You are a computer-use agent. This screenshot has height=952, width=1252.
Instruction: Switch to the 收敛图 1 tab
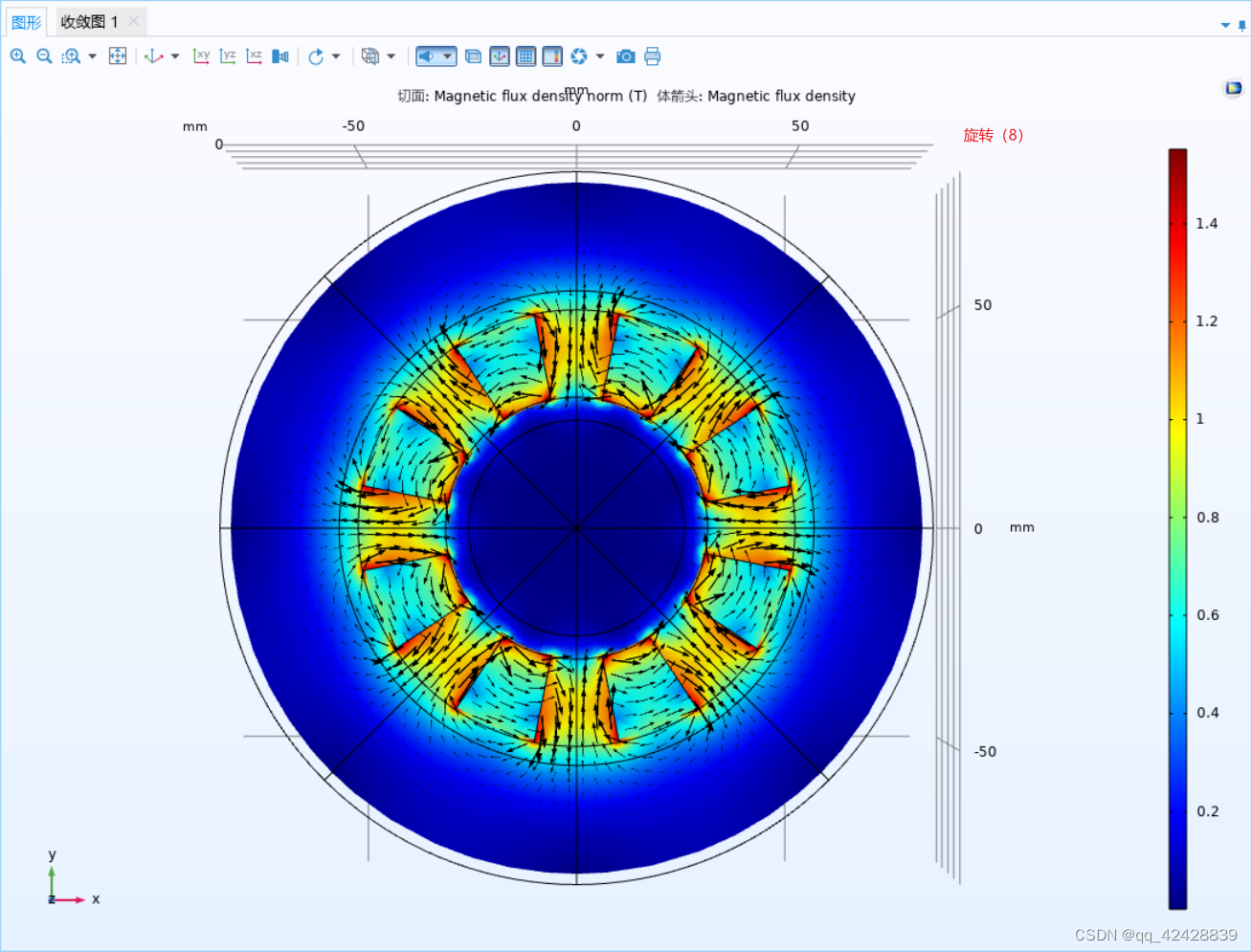click(x=90, y=21)
